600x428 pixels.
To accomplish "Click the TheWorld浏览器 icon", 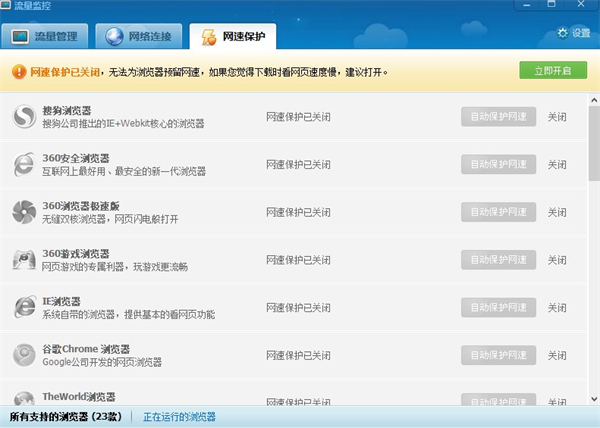I will click(24, 399).
